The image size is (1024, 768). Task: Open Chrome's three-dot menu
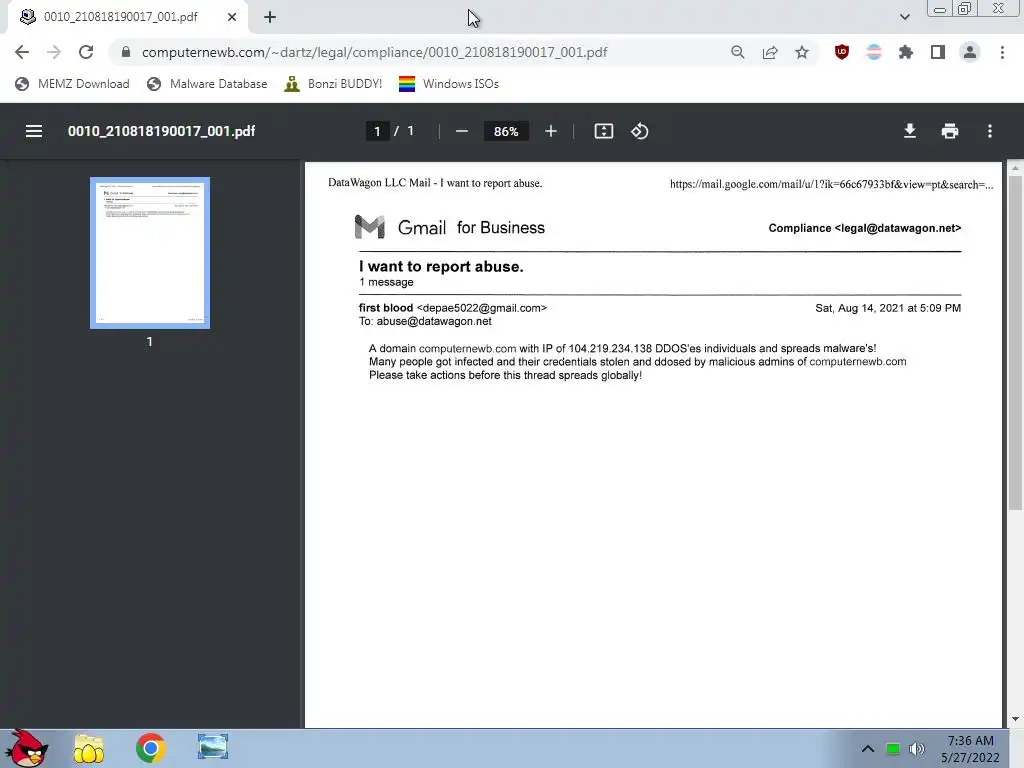coord(1002,52)
